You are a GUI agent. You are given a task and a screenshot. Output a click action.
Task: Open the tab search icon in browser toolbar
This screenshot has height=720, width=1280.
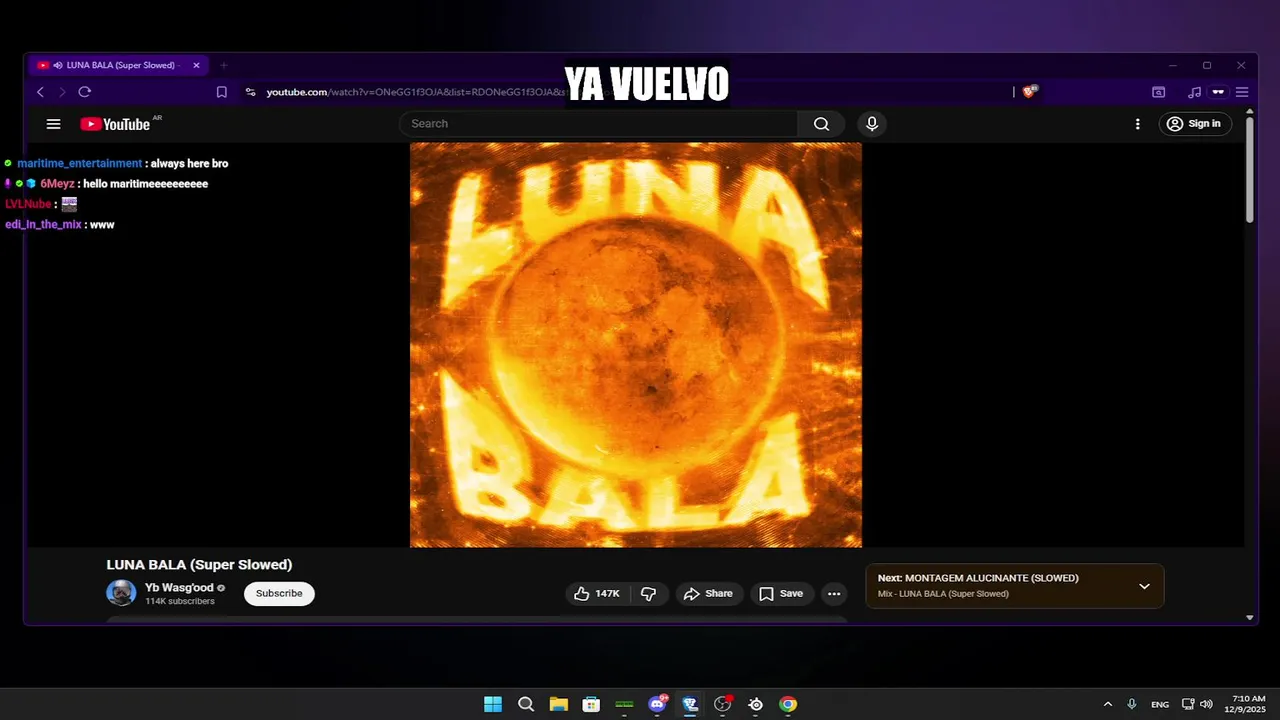[1158, 92]
